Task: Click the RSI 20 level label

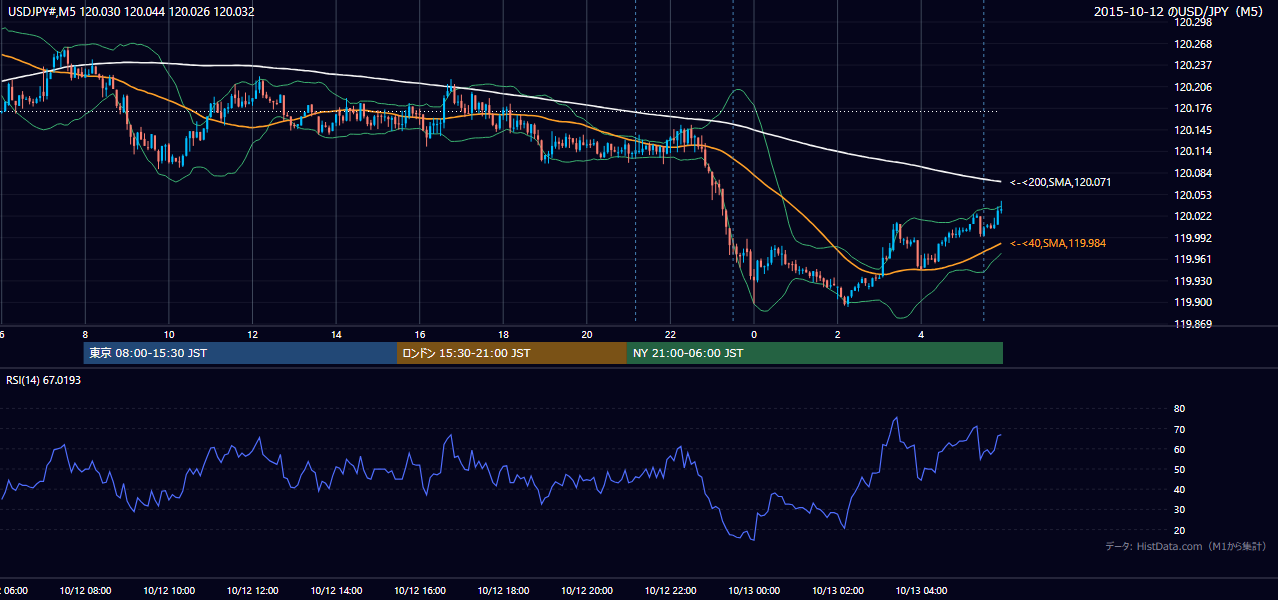Action: [x=1179, y=530]
